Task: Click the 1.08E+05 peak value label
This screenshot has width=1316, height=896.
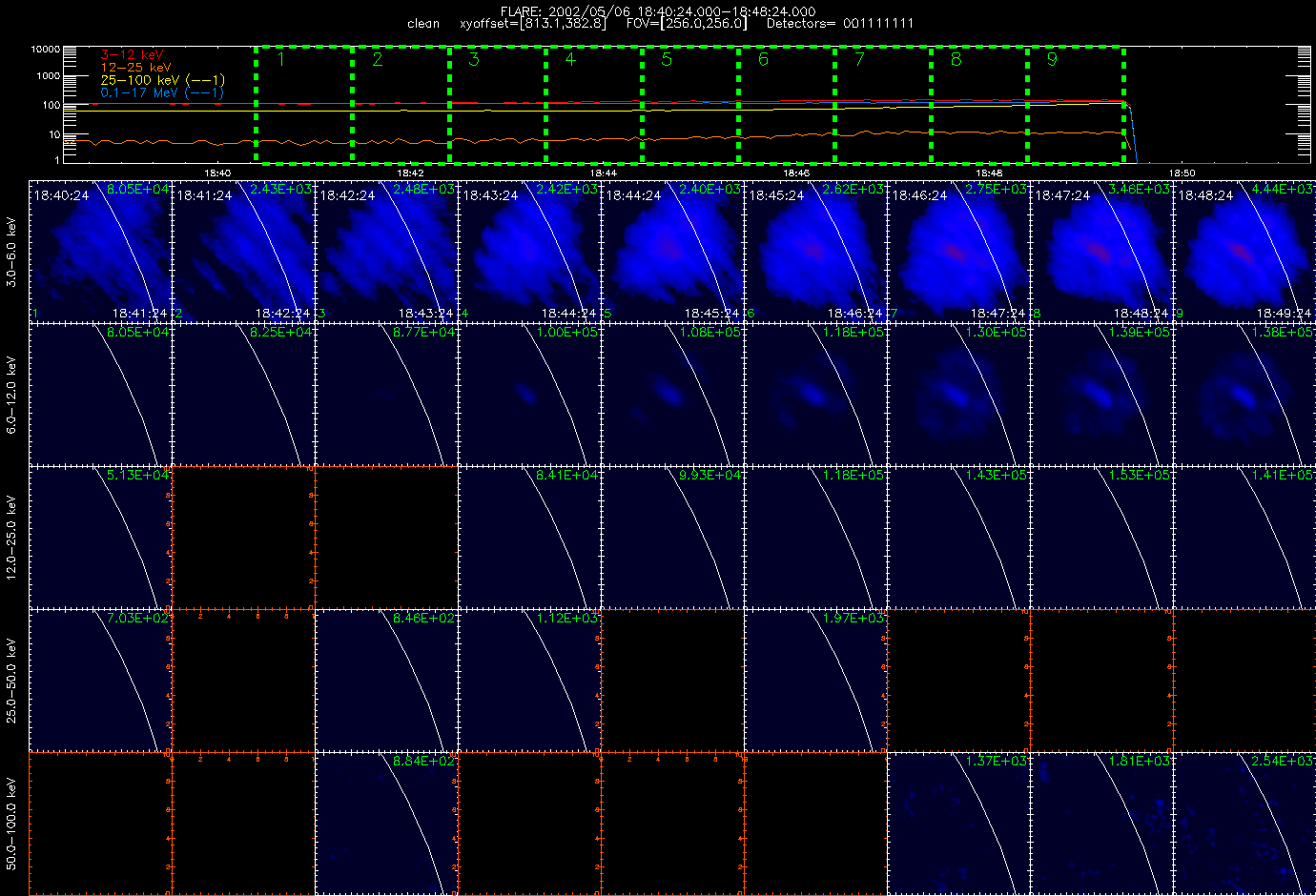Action: (709, 333)
